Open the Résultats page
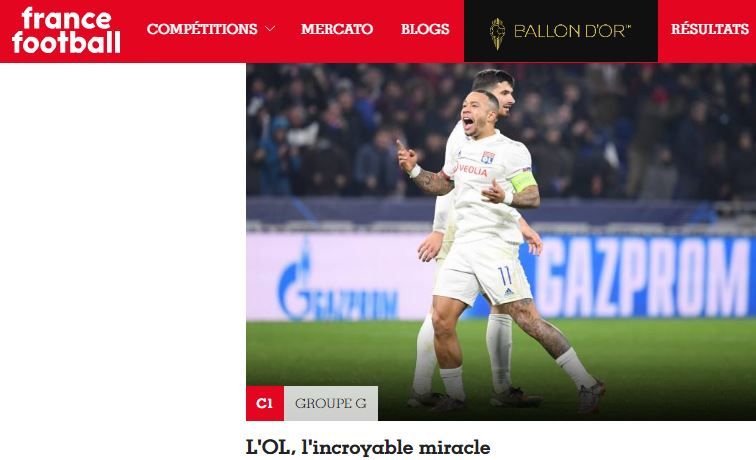The image size is (756, 460). click(x=709, y=29)
